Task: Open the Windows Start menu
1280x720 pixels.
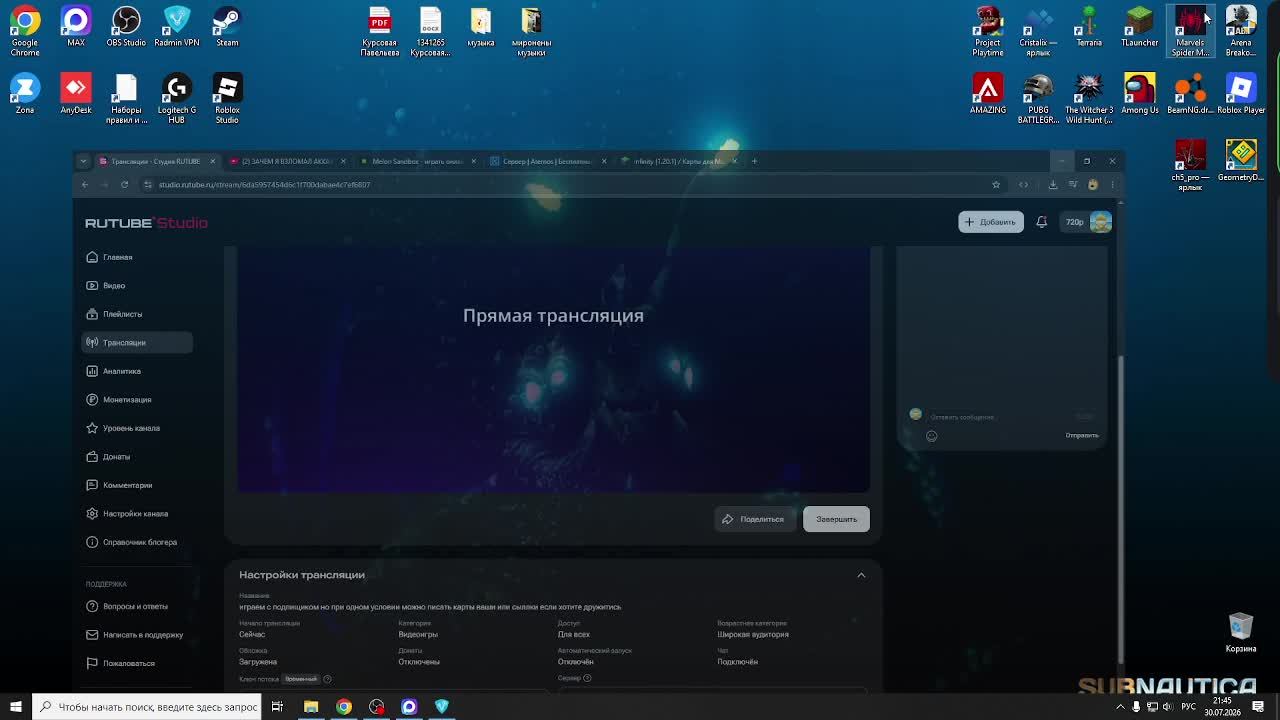Action: (15, 707)
